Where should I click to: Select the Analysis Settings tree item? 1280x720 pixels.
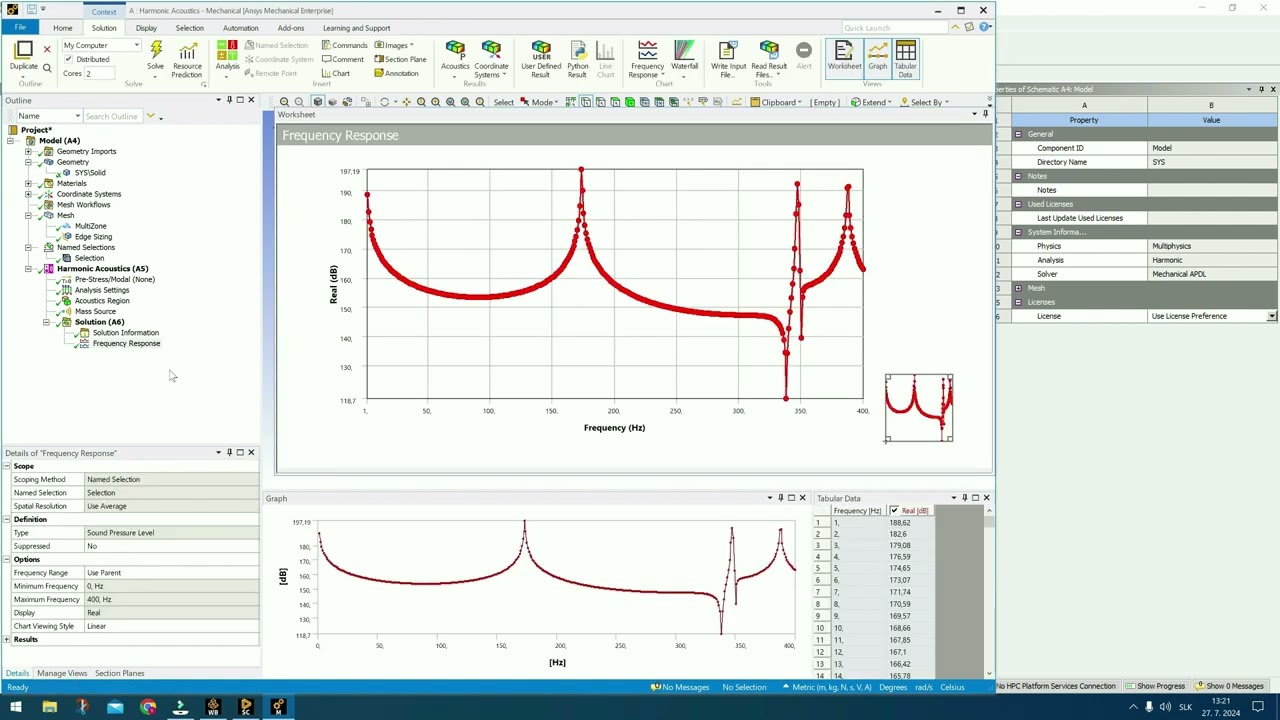pyautogui.click(x=101, y=290)
